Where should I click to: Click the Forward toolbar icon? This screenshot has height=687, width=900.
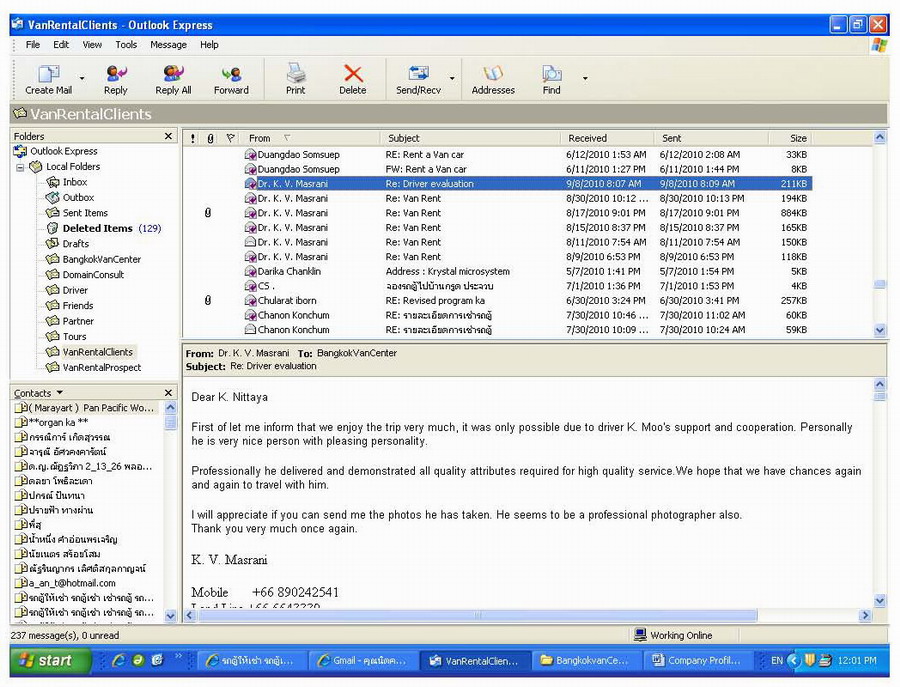click(231, 79)
